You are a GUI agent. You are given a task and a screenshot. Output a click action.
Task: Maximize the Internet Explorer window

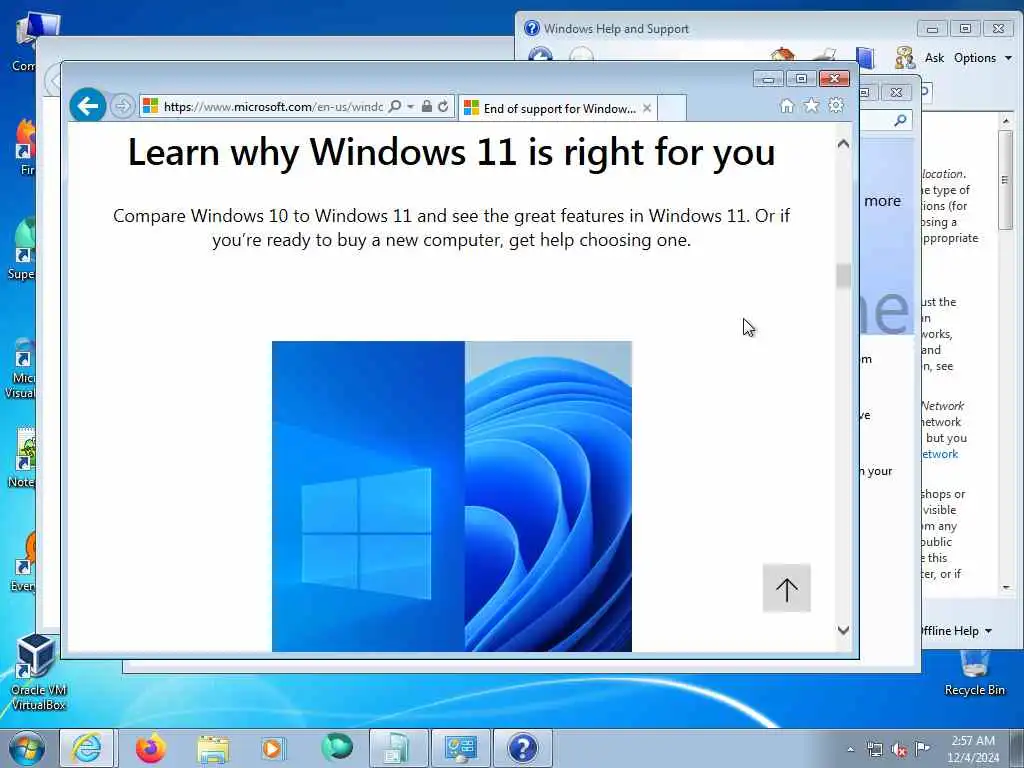coord(801,79)
